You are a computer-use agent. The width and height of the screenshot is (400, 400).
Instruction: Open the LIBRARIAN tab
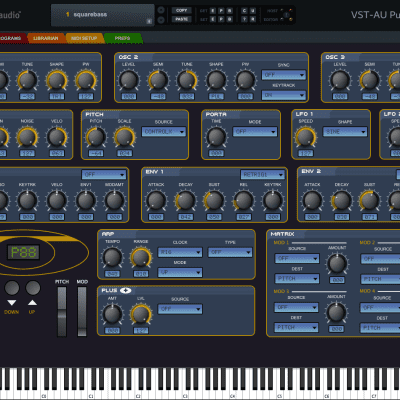tap(46, 38)
